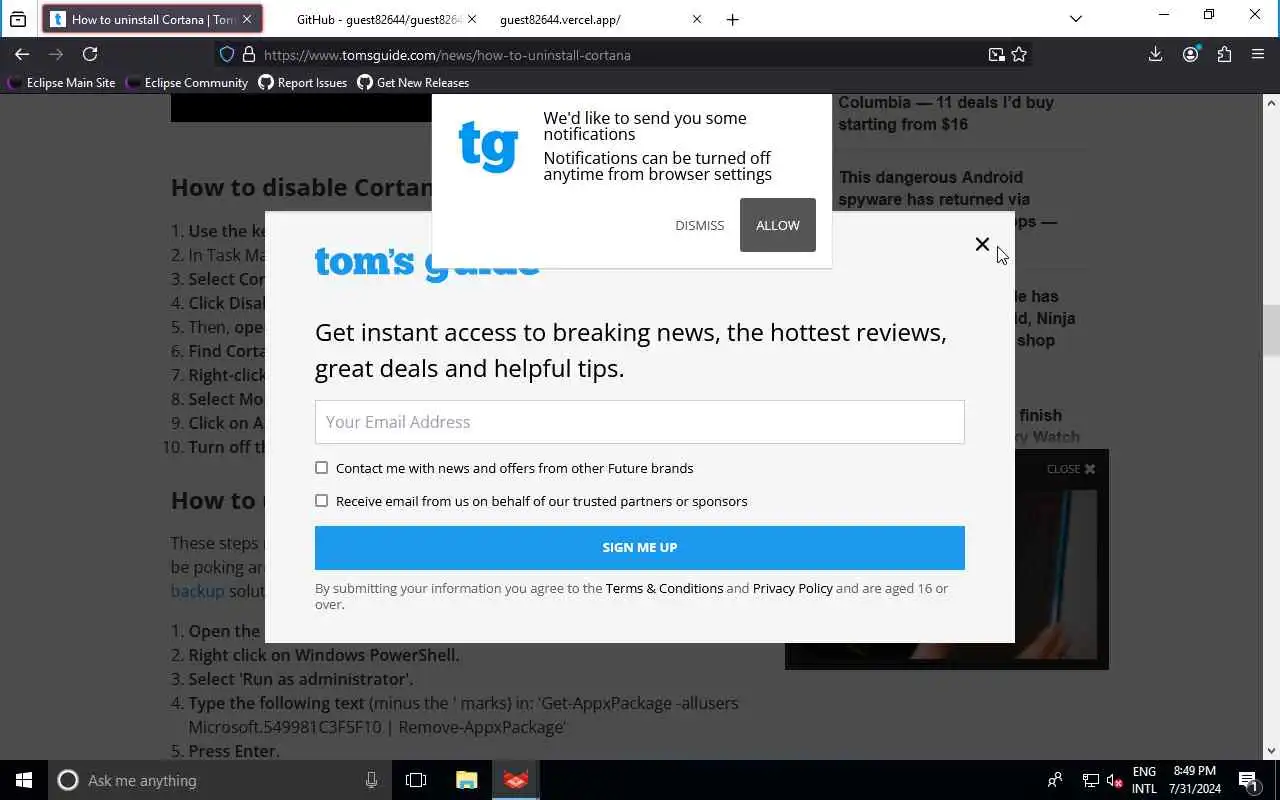The image size is (1280, 800).
Task: Allow notifications from Tom's Guide
Action: tap(777, 225)
